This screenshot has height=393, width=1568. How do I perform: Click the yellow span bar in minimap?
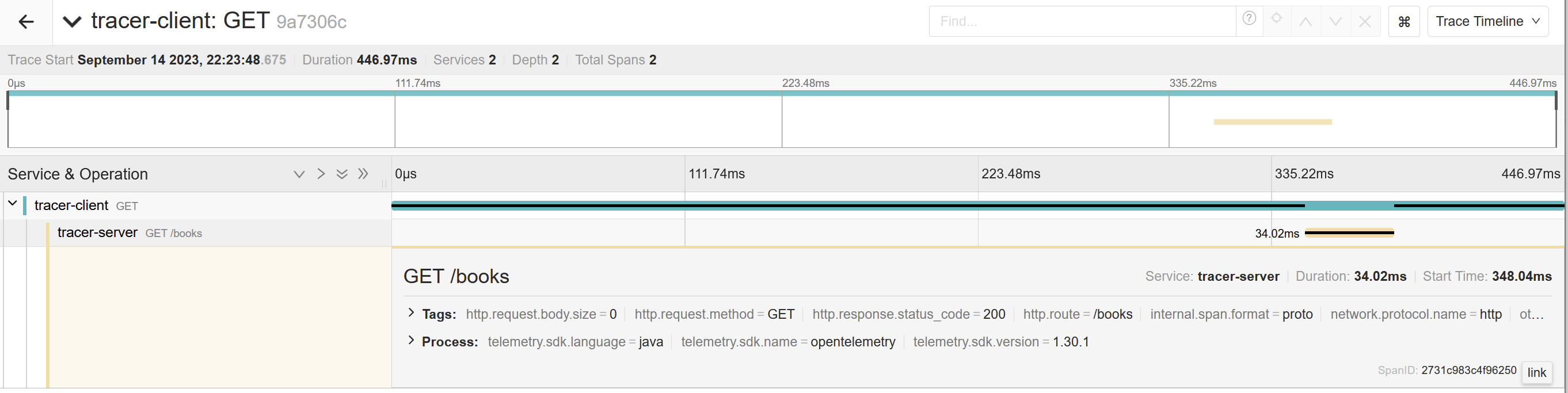click(1272, 123)
